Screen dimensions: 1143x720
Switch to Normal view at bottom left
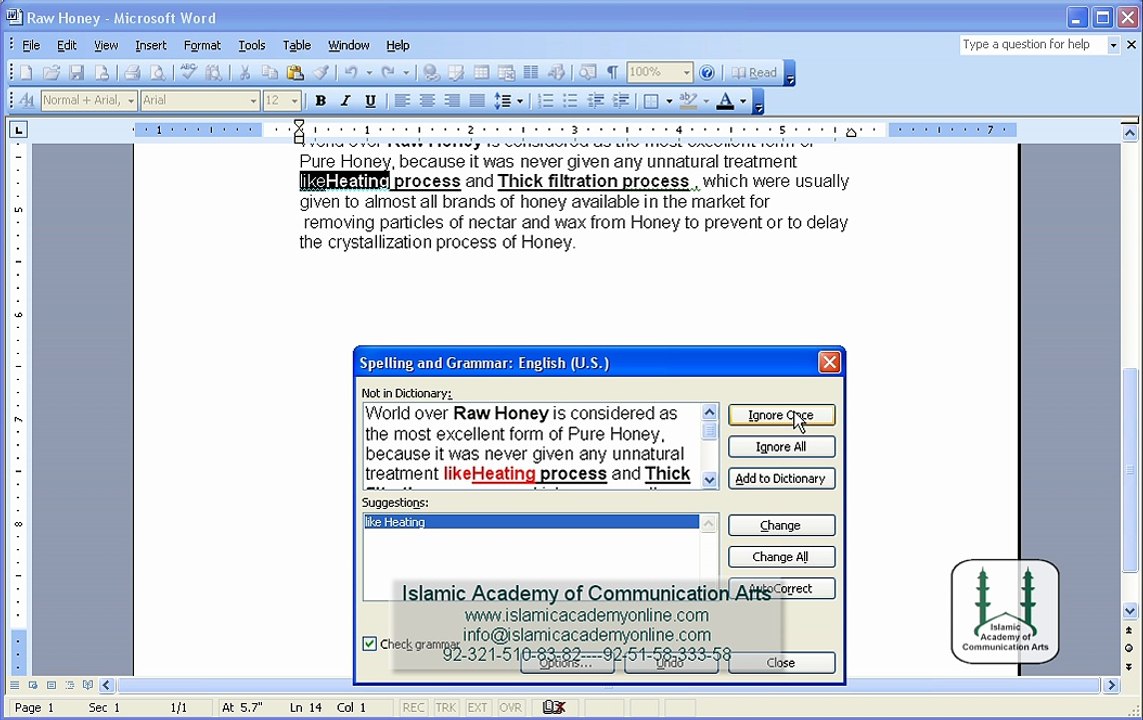coord(15,685)
